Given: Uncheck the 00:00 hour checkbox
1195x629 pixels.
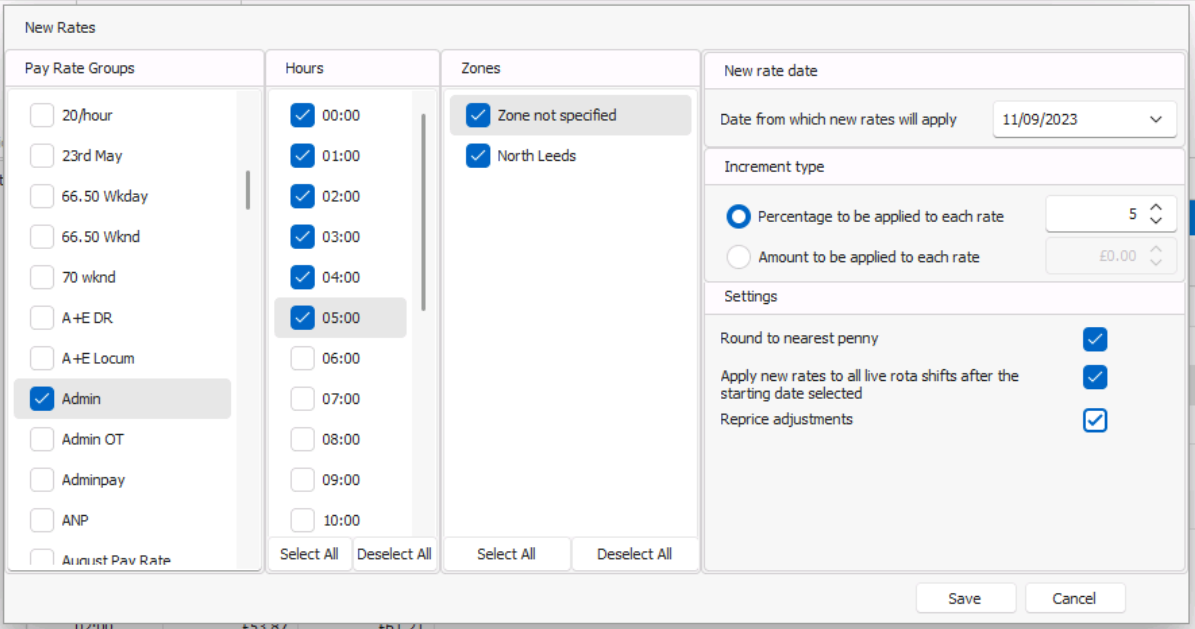Looking at the screenshot, I should 302,116.
